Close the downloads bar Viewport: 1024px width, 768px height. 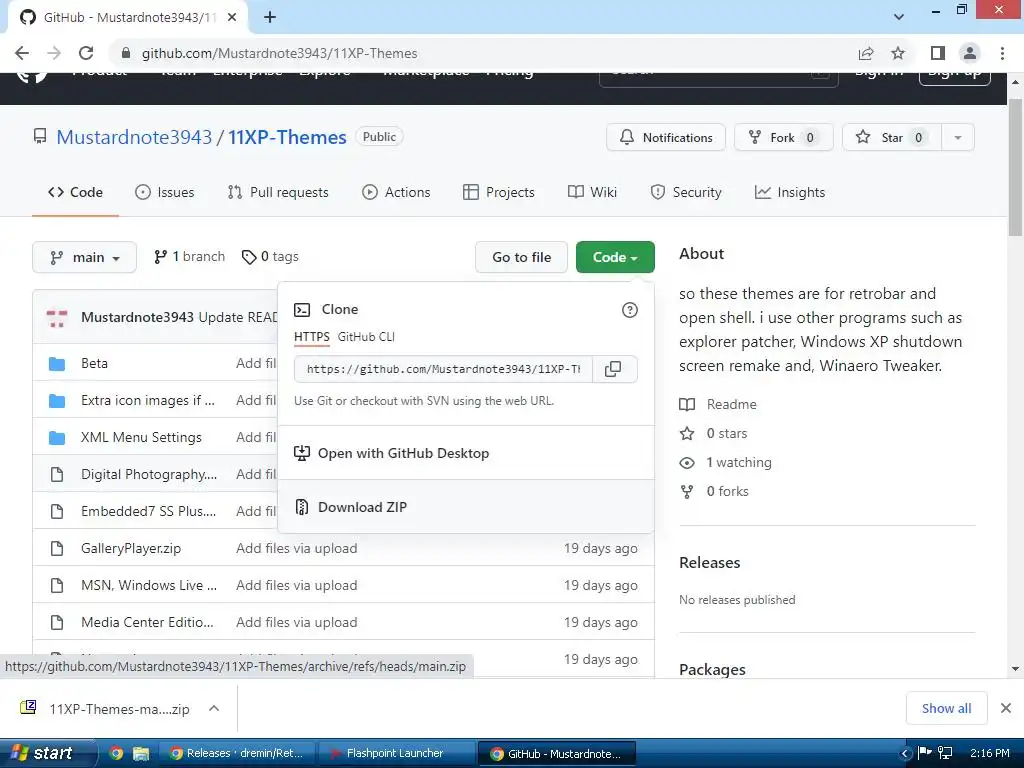point(1006,708)
